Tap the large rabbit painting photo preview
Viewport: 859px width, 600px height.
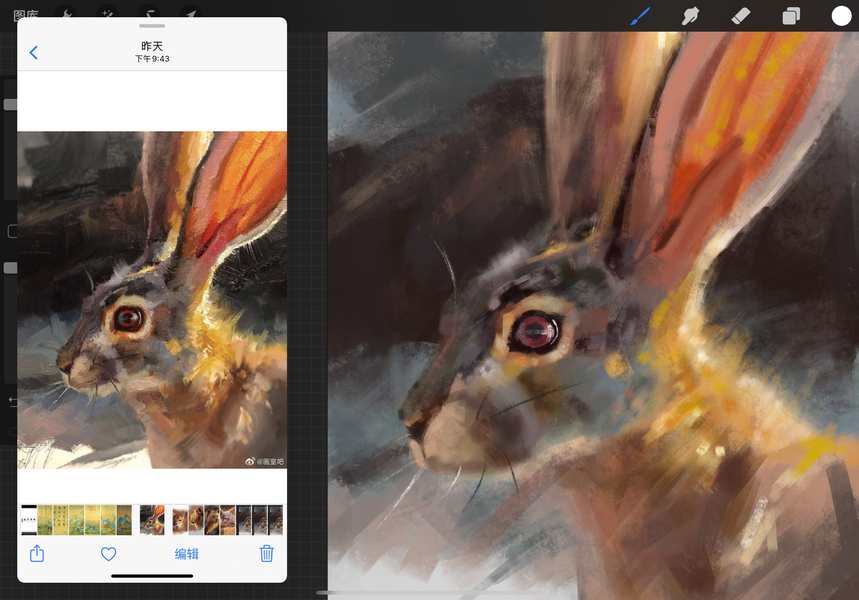pyautogui.click(x=152, y=300)
